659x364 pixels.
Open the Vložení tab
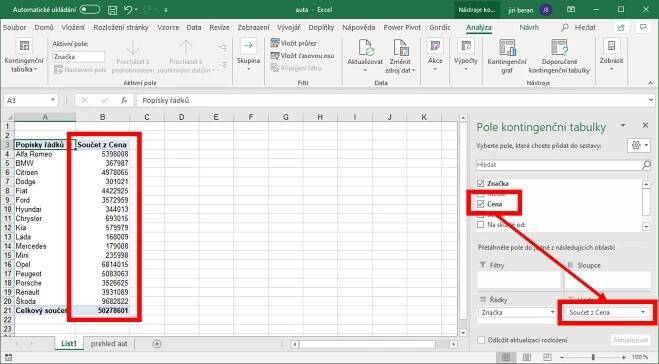(x=73, y=27)
